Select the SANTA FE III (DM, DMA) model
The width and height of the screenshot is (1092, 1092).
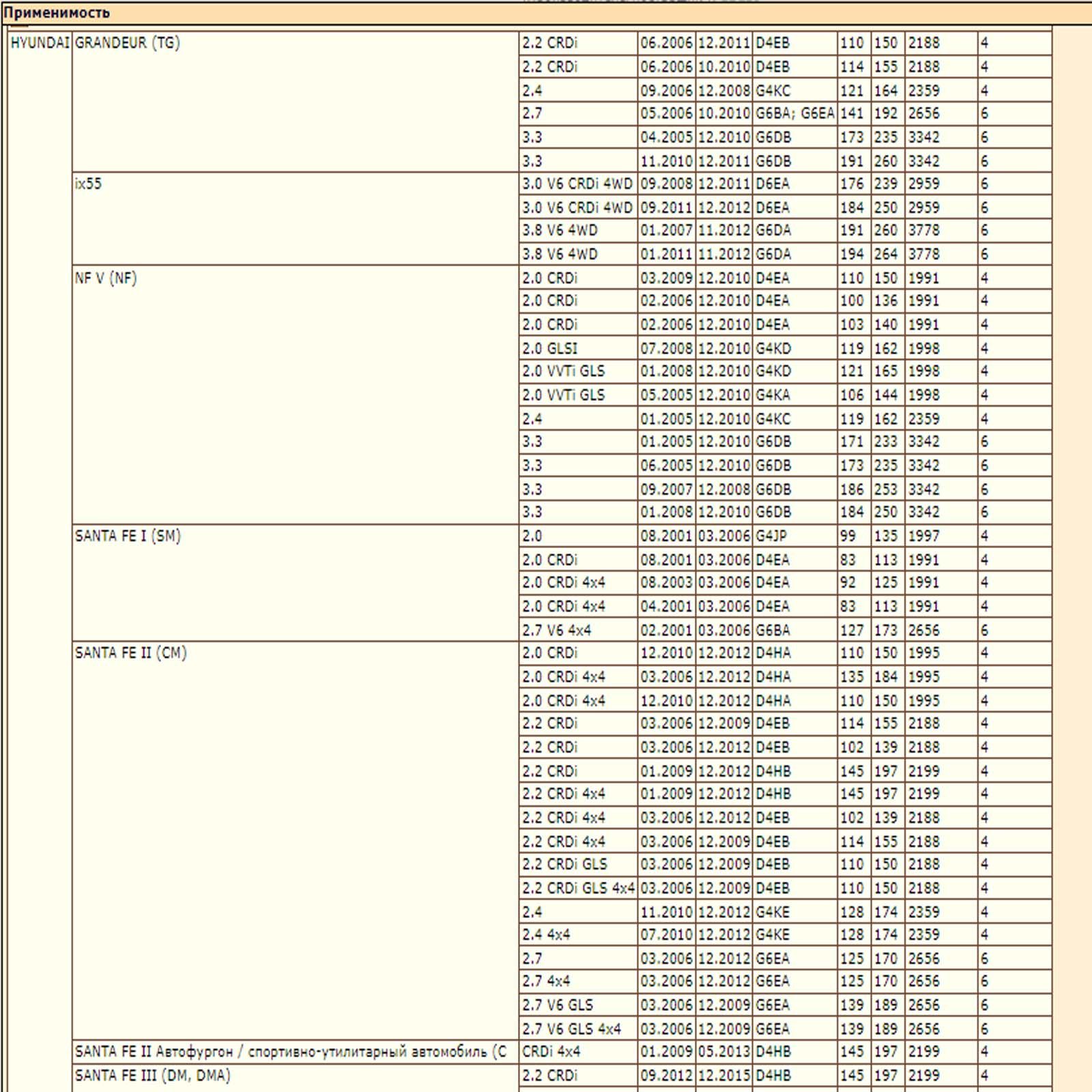(x=153, y=1076)
